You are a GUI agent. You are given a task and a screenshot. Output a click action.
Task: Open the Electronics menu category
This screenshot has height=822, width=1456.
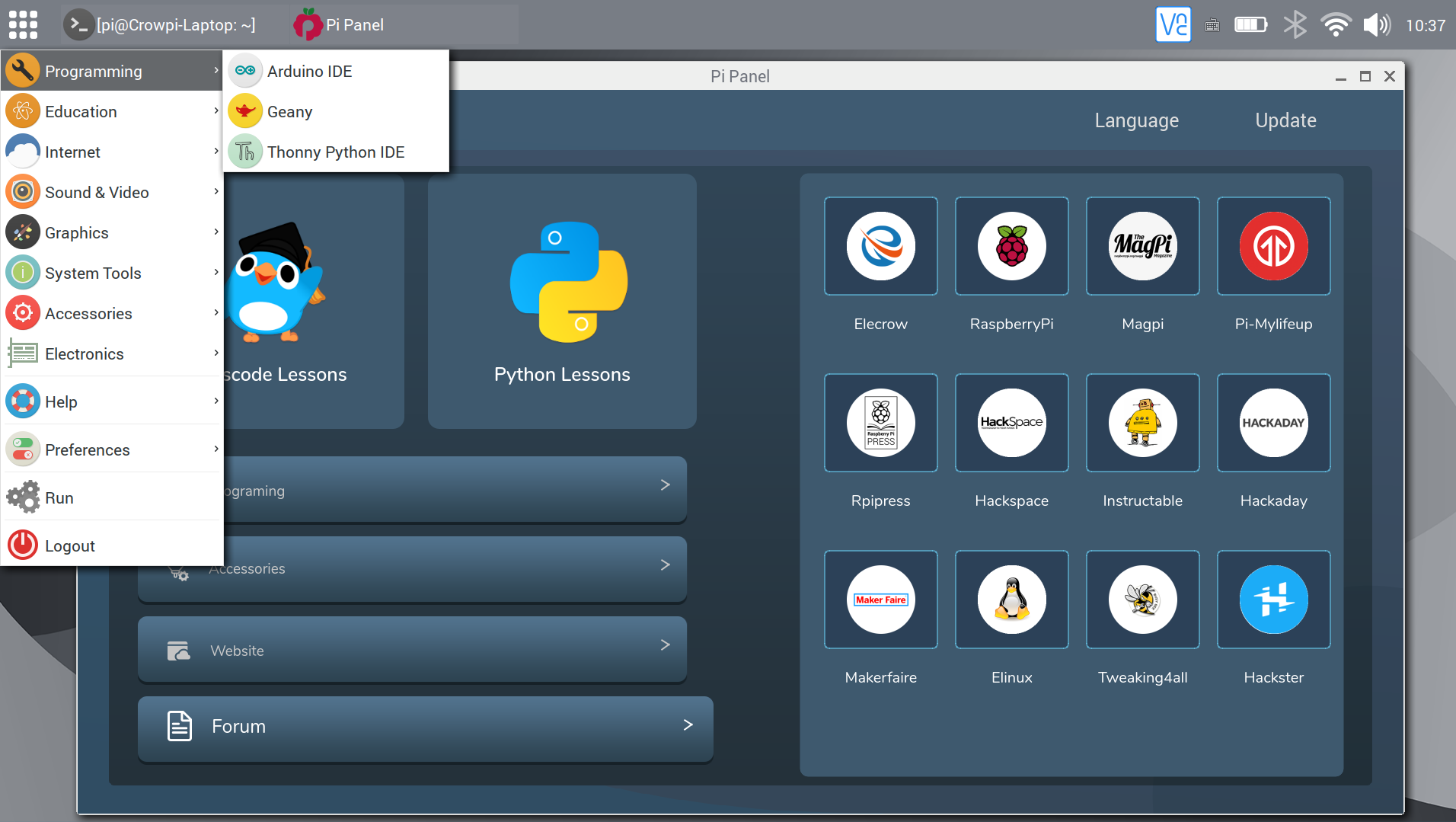click(x=112, y=353)
